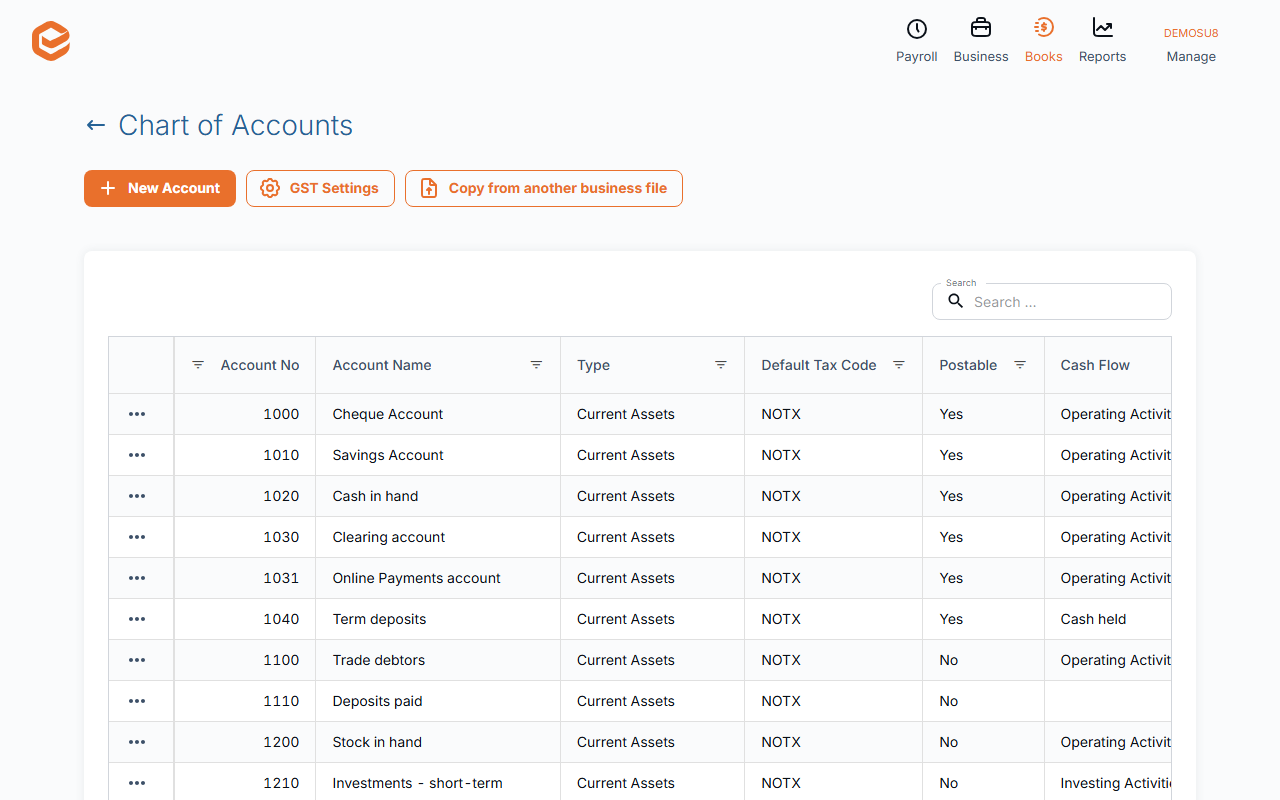This screenshot has height=800, width=1280.
Task: Open filter for Type column
Action: [720, 365]
